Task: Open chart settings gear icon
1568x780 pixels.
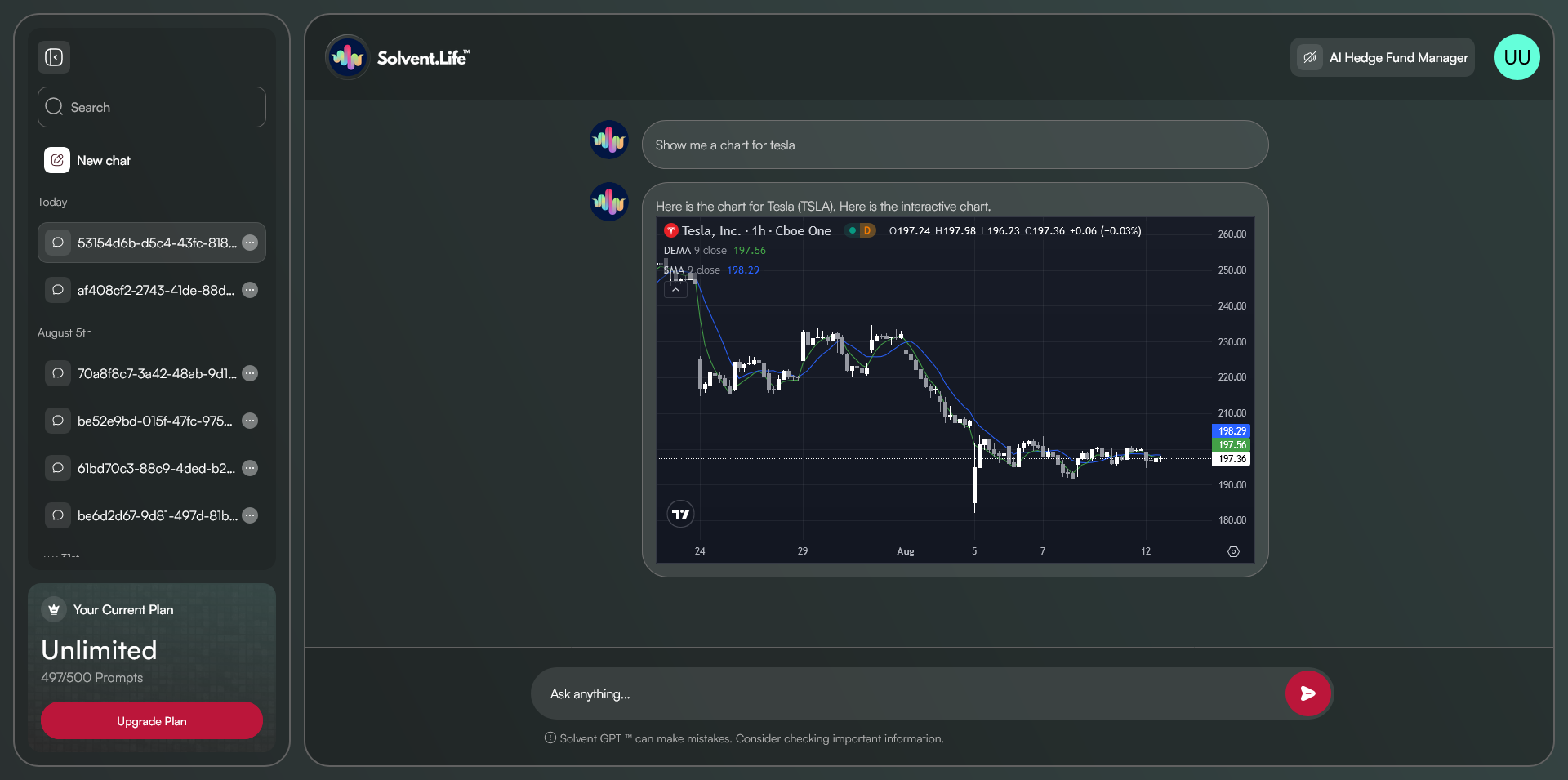Action: (1233, 552)
